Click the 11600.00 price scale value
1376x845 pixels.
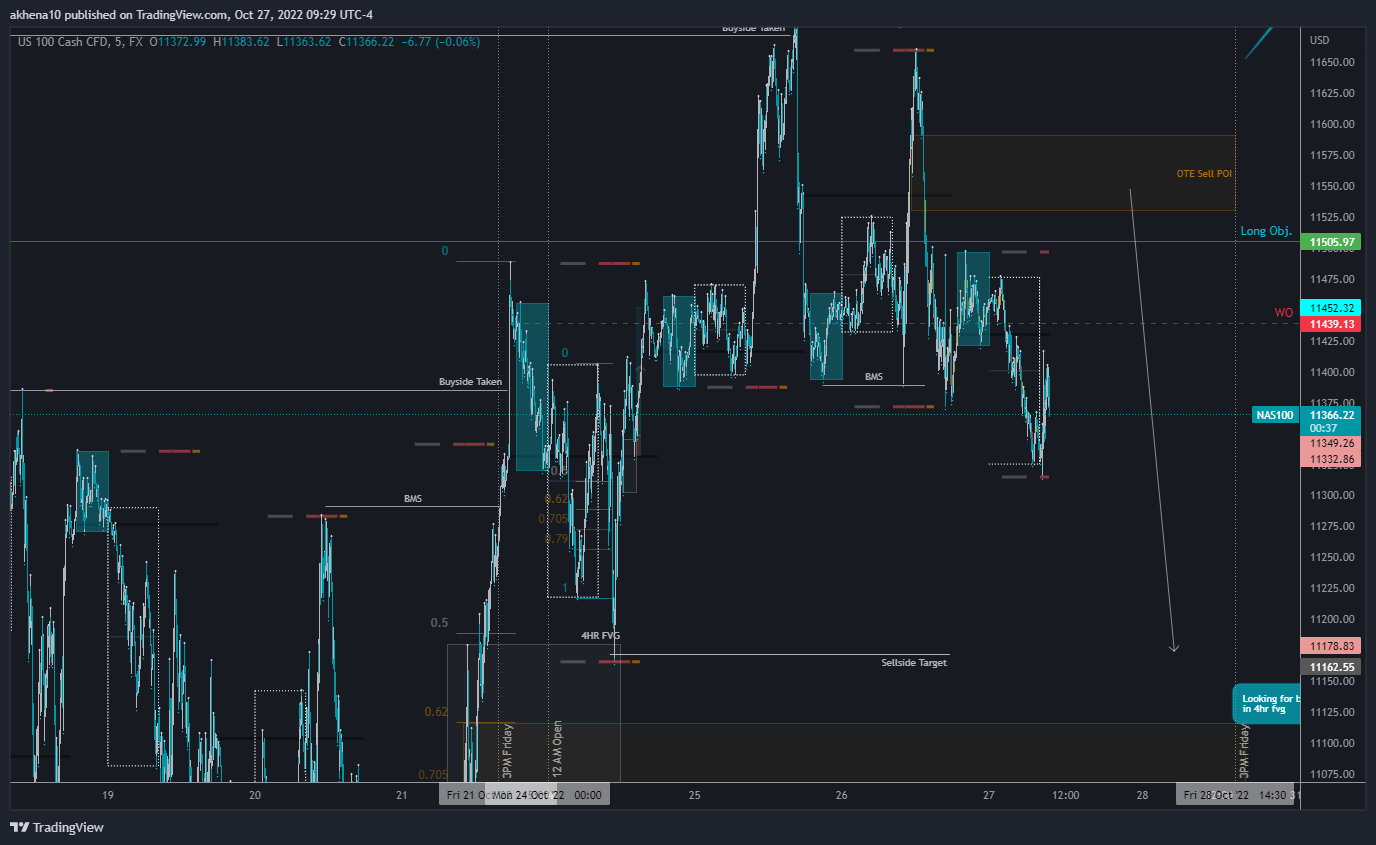(x=1331, y=124)
